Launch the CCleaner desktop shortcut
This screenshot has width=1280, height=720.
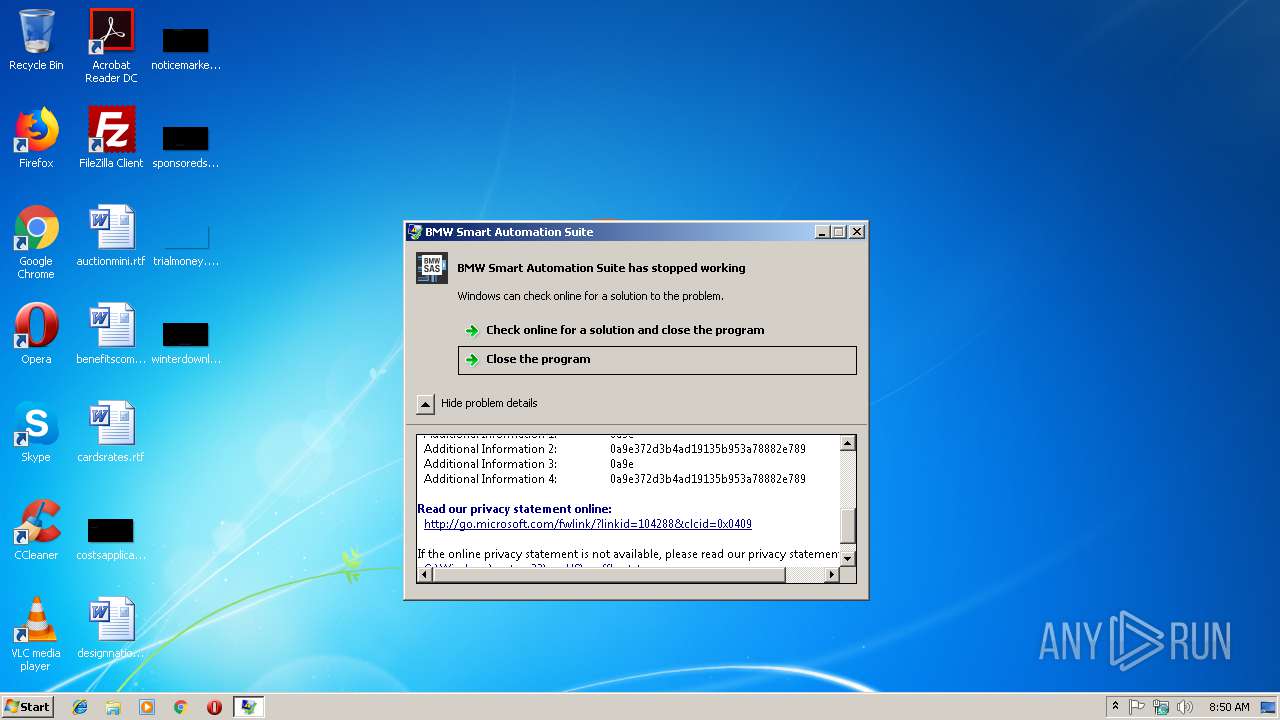(x=36, y=530)
